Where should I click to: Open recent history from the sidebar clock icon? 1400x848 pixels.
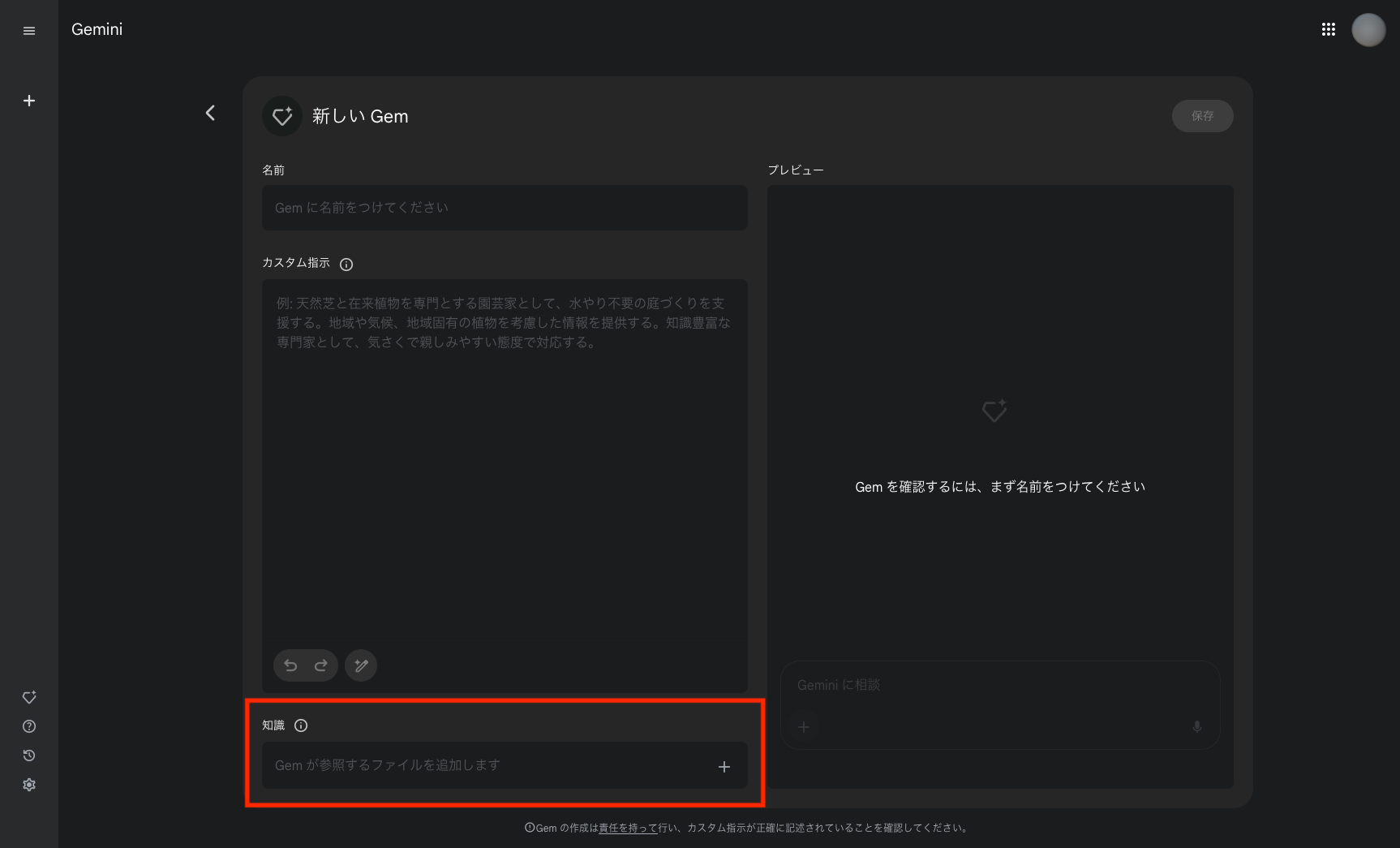pos(29,755)
